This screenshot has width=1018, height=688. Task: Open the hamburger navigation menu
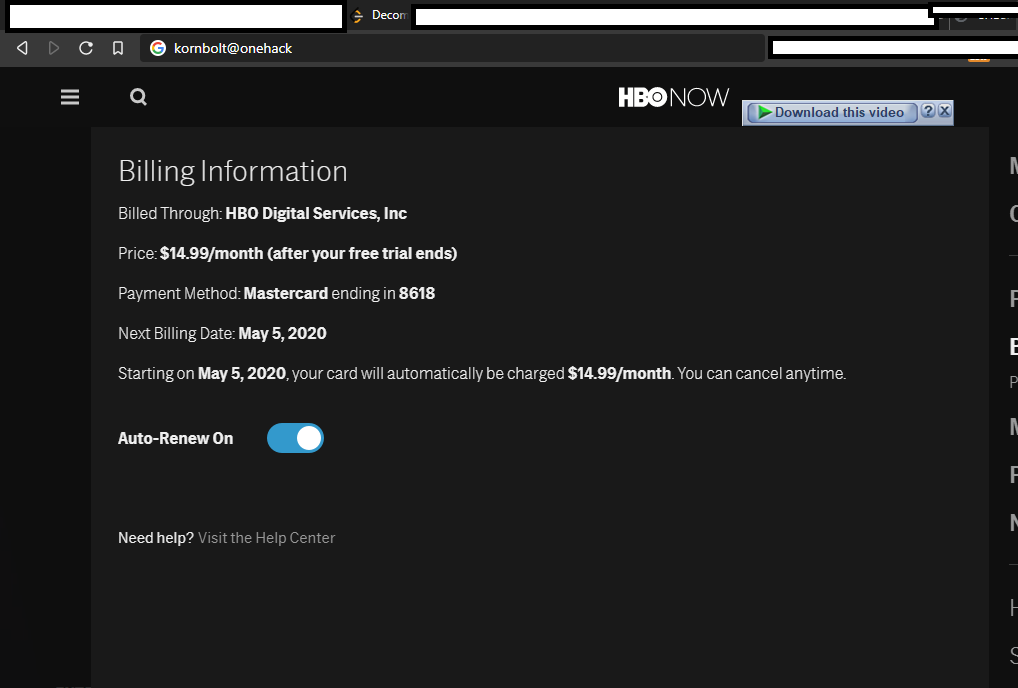point(70,97)
